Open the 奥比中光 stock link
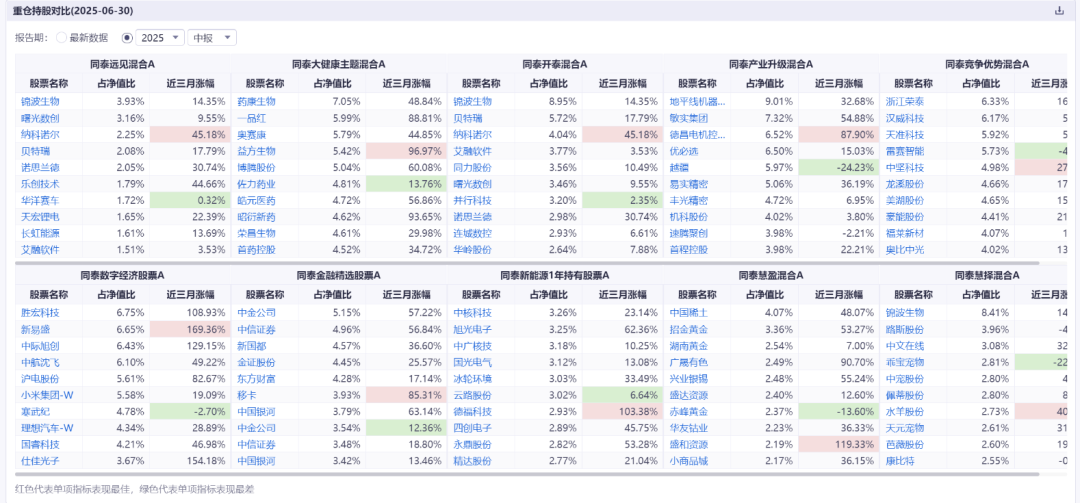The height and width of the screenshot is (503, 1080). click(x=905, y=250)
